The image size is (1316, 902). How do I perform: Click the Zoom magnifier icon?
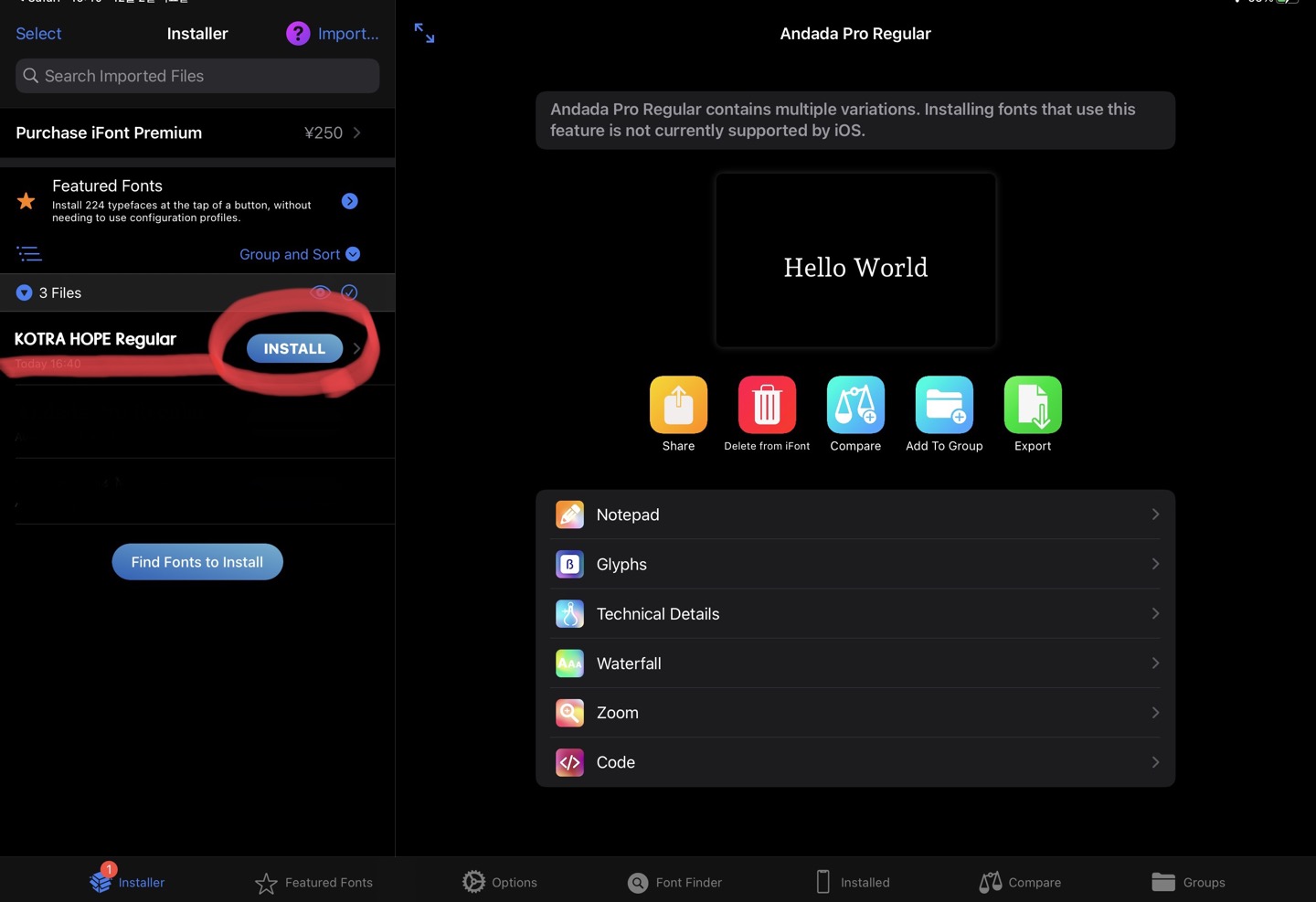[569, 713]
